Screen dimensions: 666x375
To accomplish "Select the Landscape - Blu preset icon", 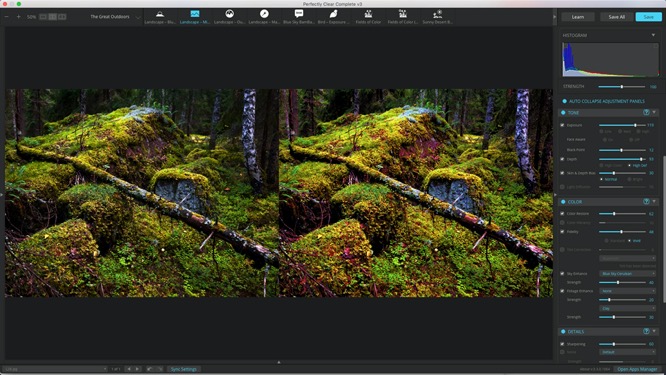I will coord(160,14).
